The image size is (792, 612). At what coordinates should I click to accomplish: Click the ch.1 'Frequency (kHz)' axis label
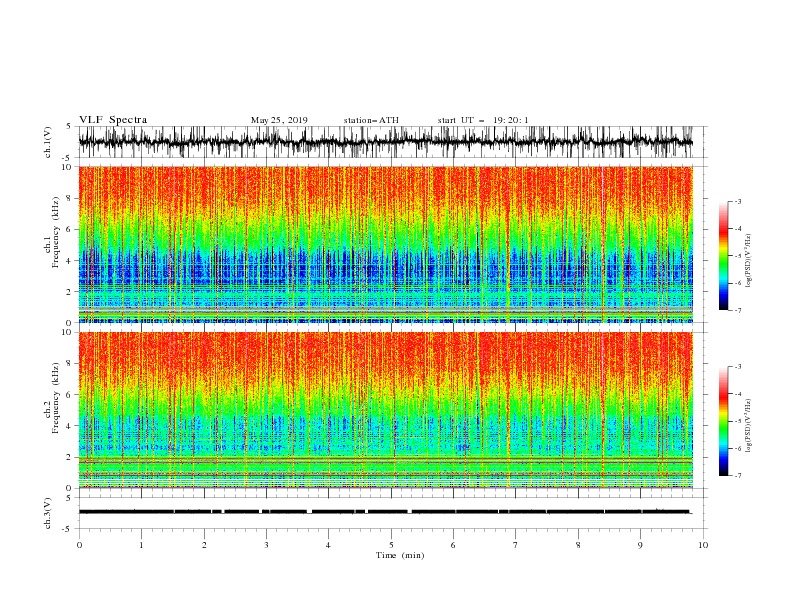pos(56,231)
